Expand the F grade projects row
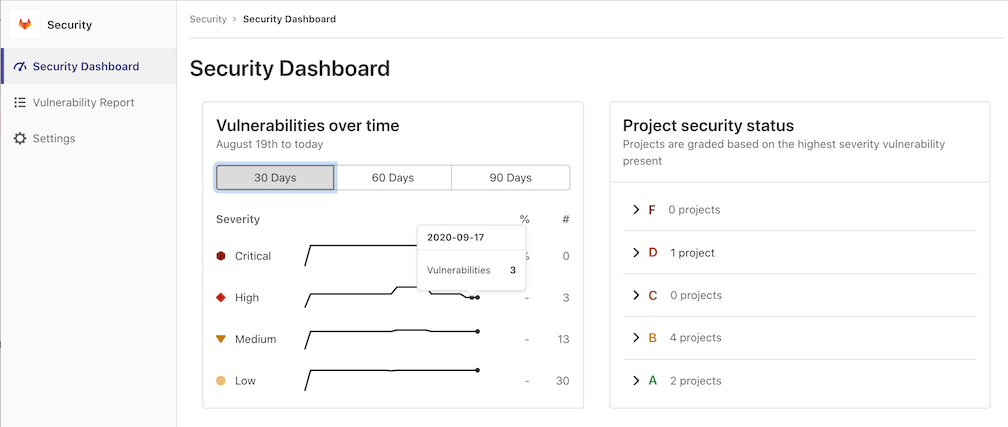 [636, 210]
